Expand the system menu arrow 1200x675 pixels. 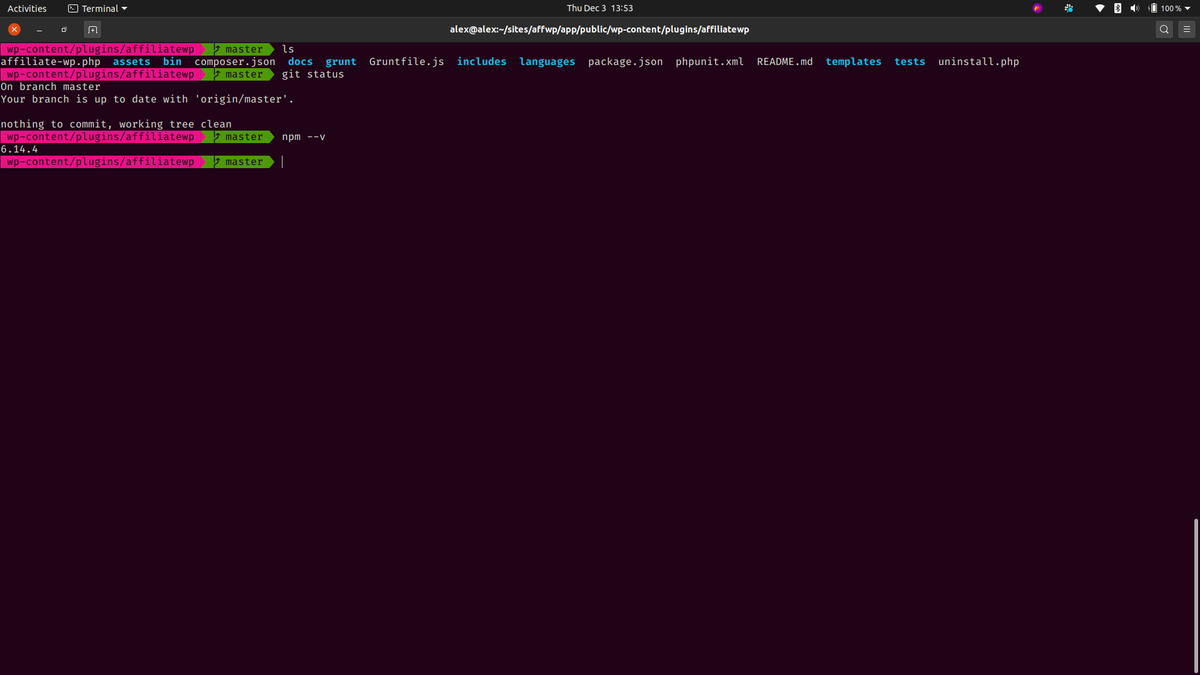point(1189,8)
